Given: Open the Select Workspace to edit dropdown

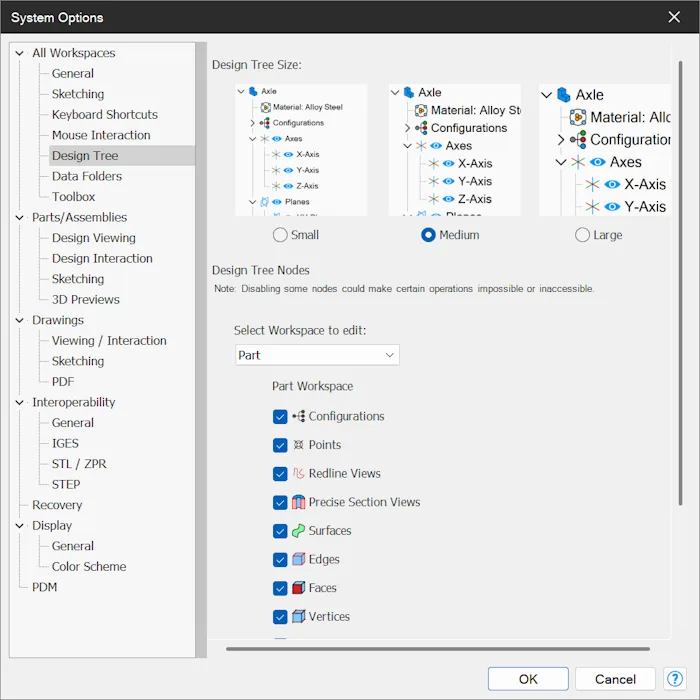Looking at the screenshot, I should click(317, 355).
